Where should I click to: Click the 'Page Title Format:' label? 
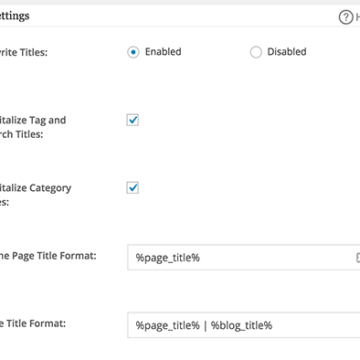tap(33, 324)
